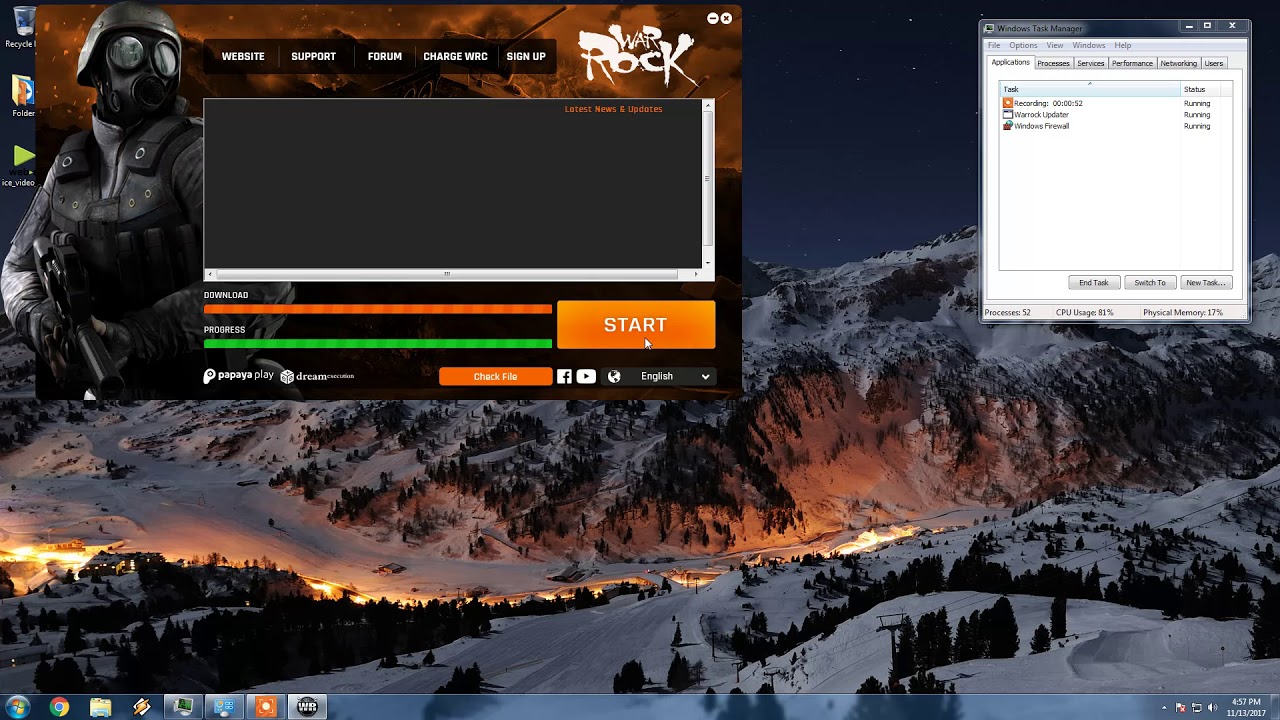Switch to the Applications tab
The width and height of the screenshot is (1280, 720).
click(1010, 62)
